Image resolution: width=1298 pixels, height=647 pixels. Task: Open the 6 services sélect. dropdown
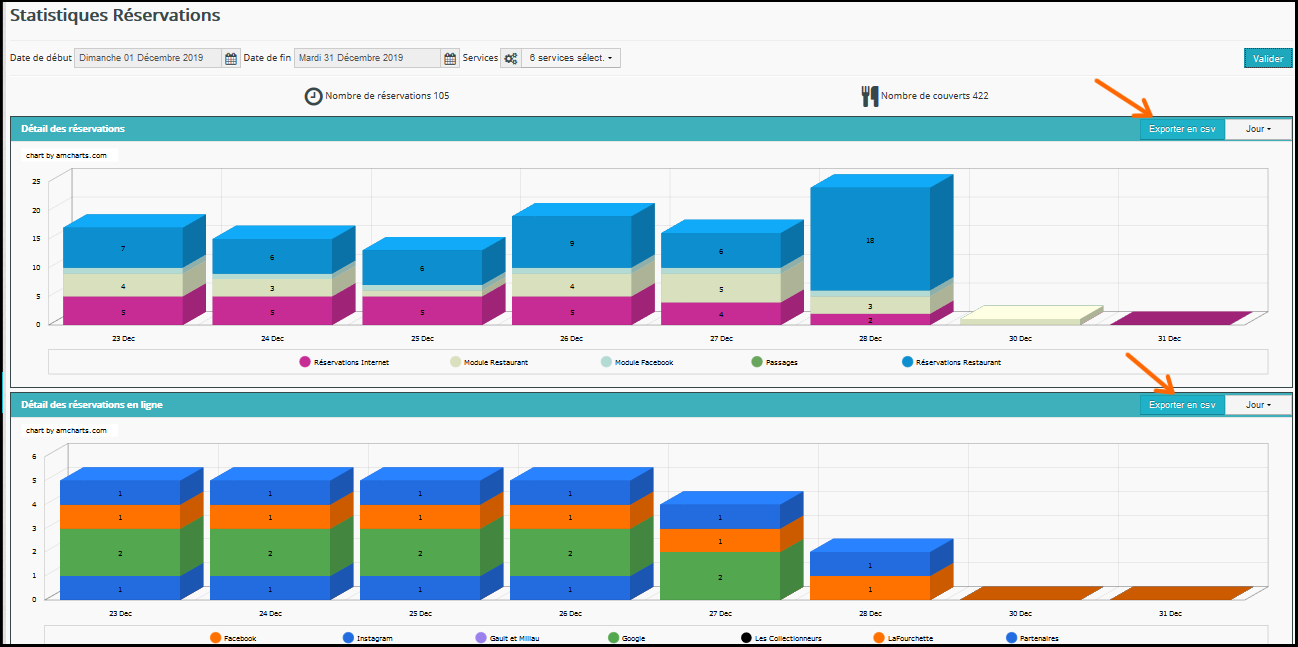(x=571, y=58)
